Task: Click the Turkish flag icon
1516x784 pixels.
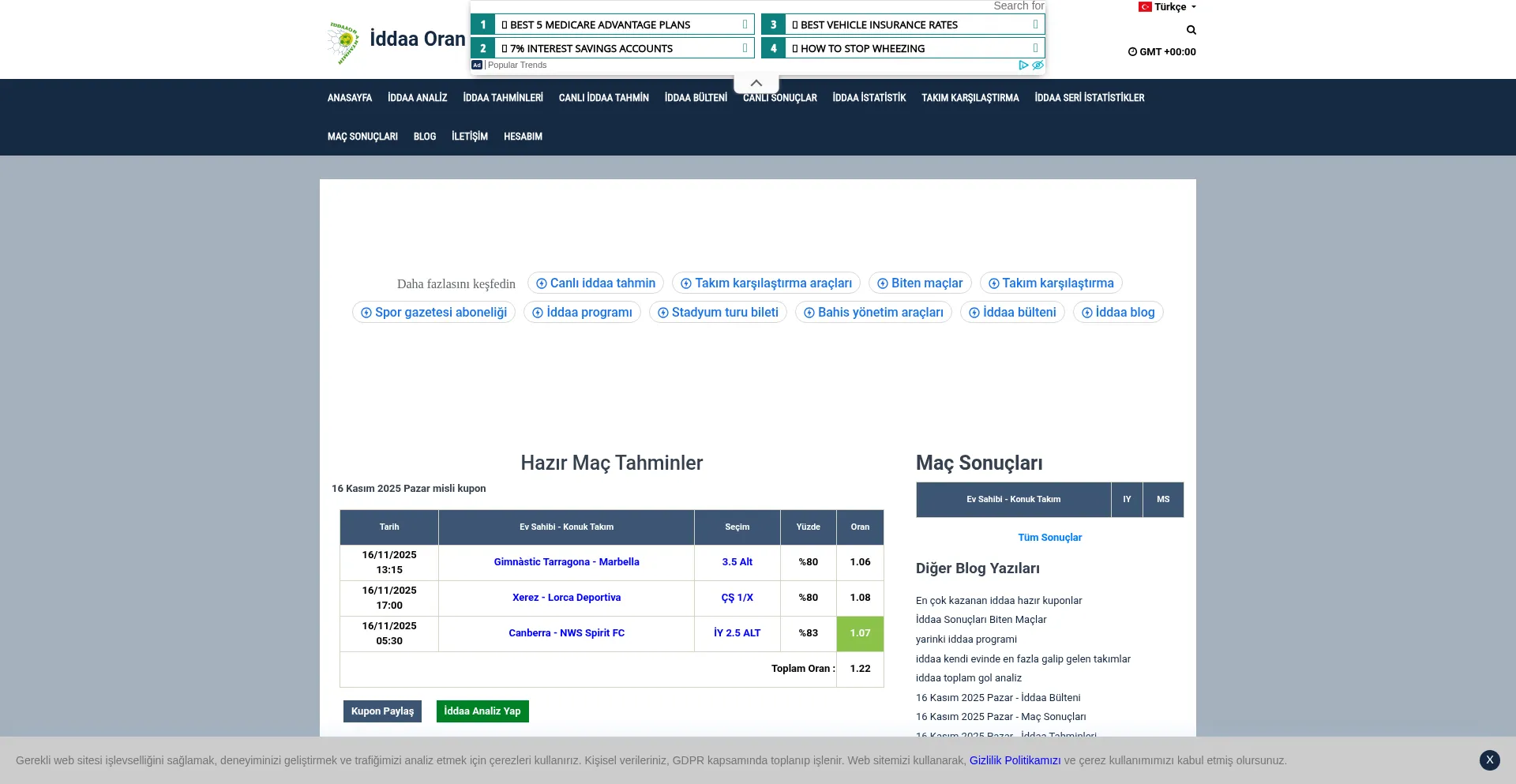Action: click(1144, 7)
